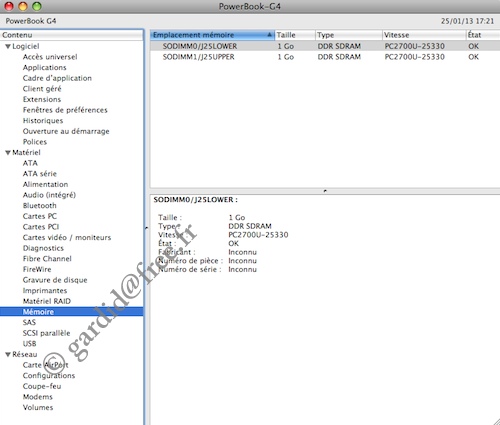Screen dimensions: 500x425
Task: Collapse the Réseau section triangle
Action: (8, 354)
